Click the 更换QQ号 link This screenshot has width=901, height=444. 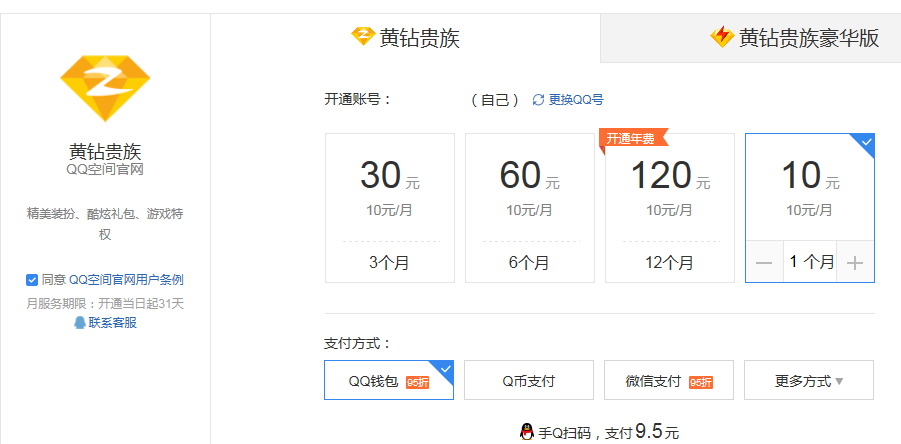576,100
